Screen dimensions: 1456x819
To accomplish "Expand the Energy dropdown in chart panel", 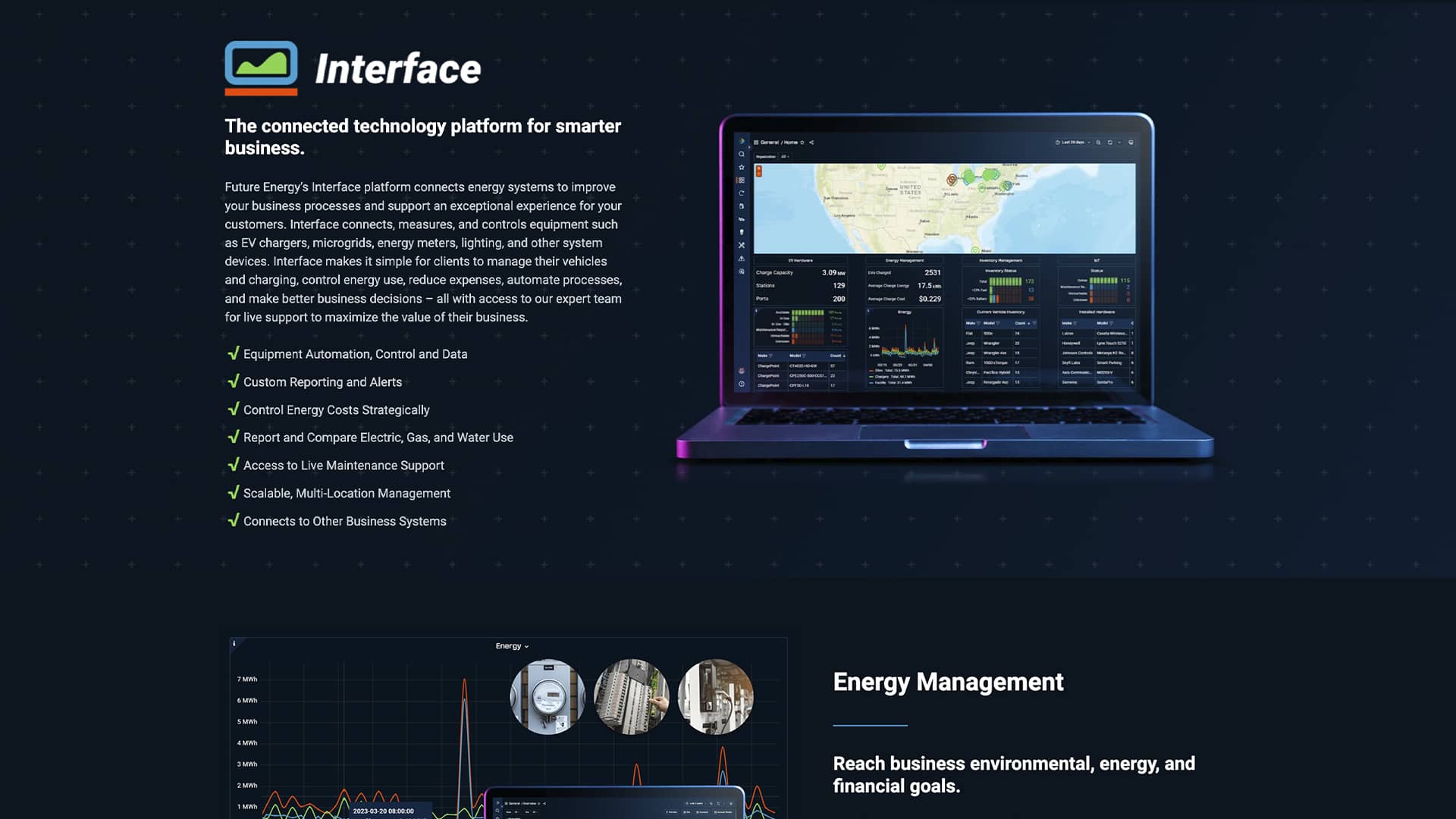I will [511, 646].
